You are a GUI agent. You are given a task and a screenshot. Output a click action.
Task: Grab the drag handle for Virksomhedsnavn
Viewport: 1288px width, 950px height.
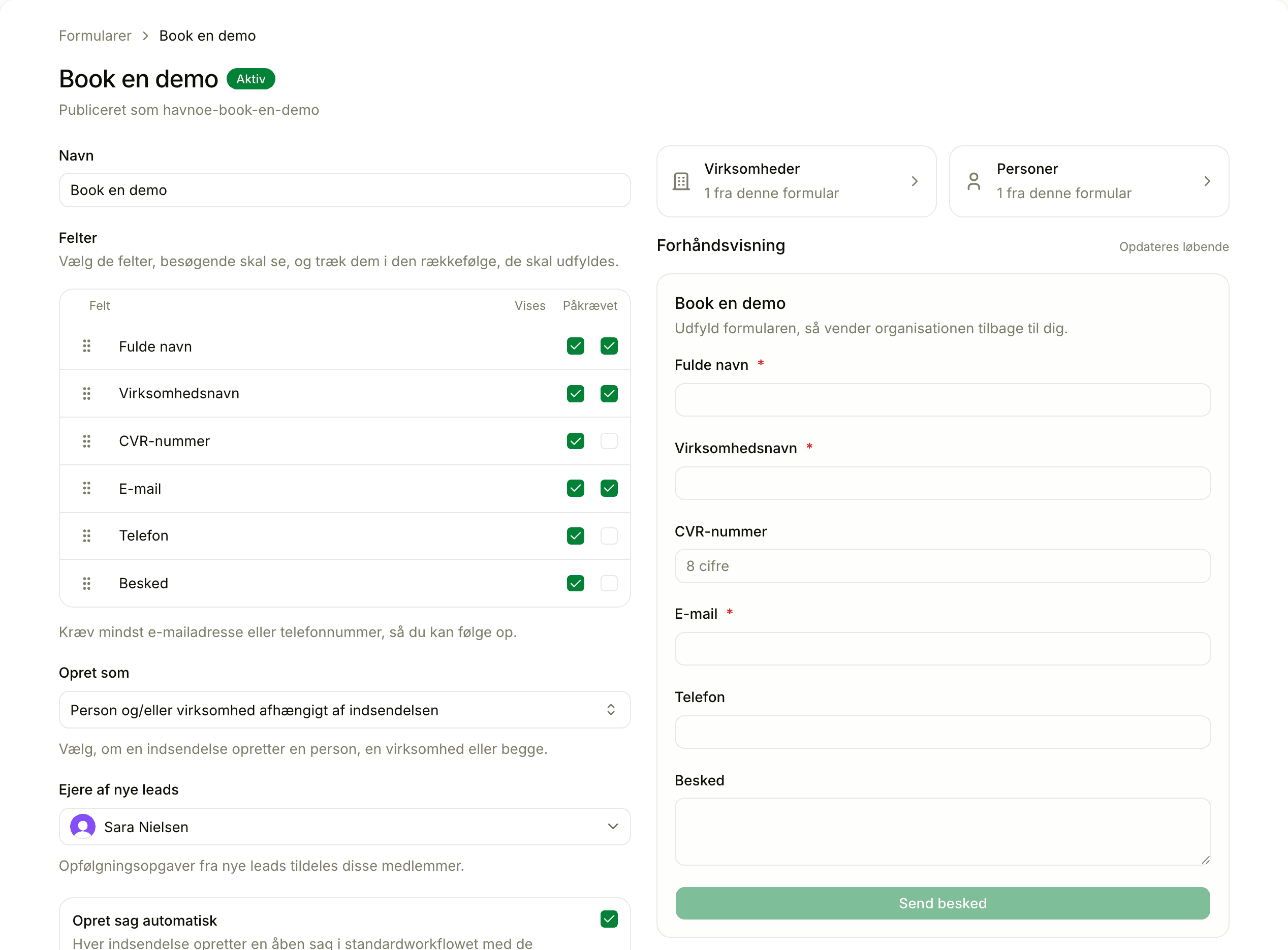87,393
